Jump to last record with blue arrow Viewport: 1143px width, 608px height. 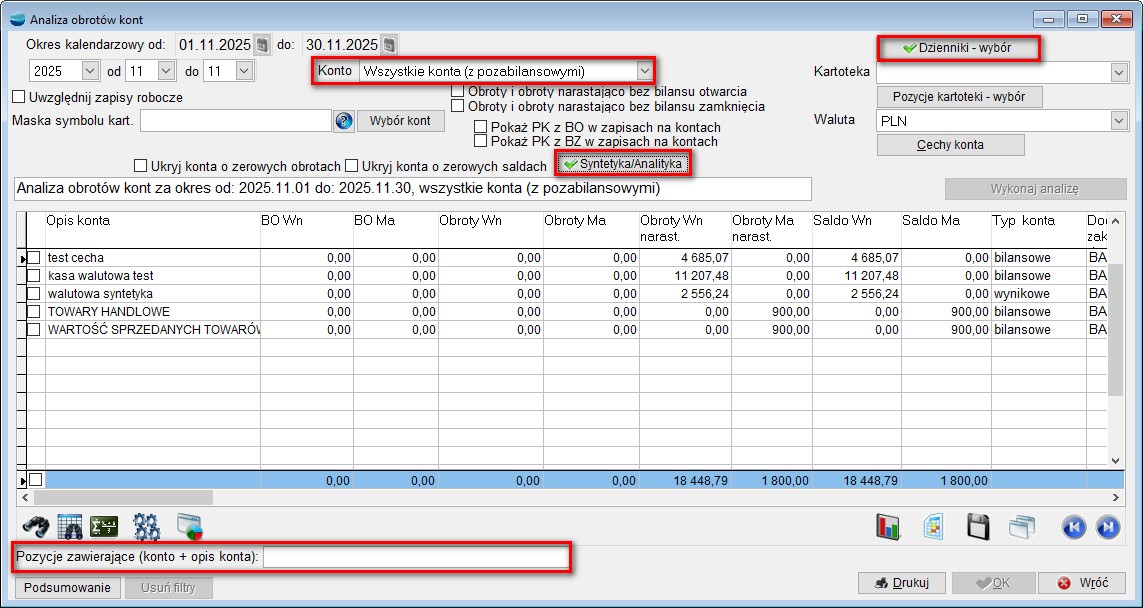[x=1107, y=527]
